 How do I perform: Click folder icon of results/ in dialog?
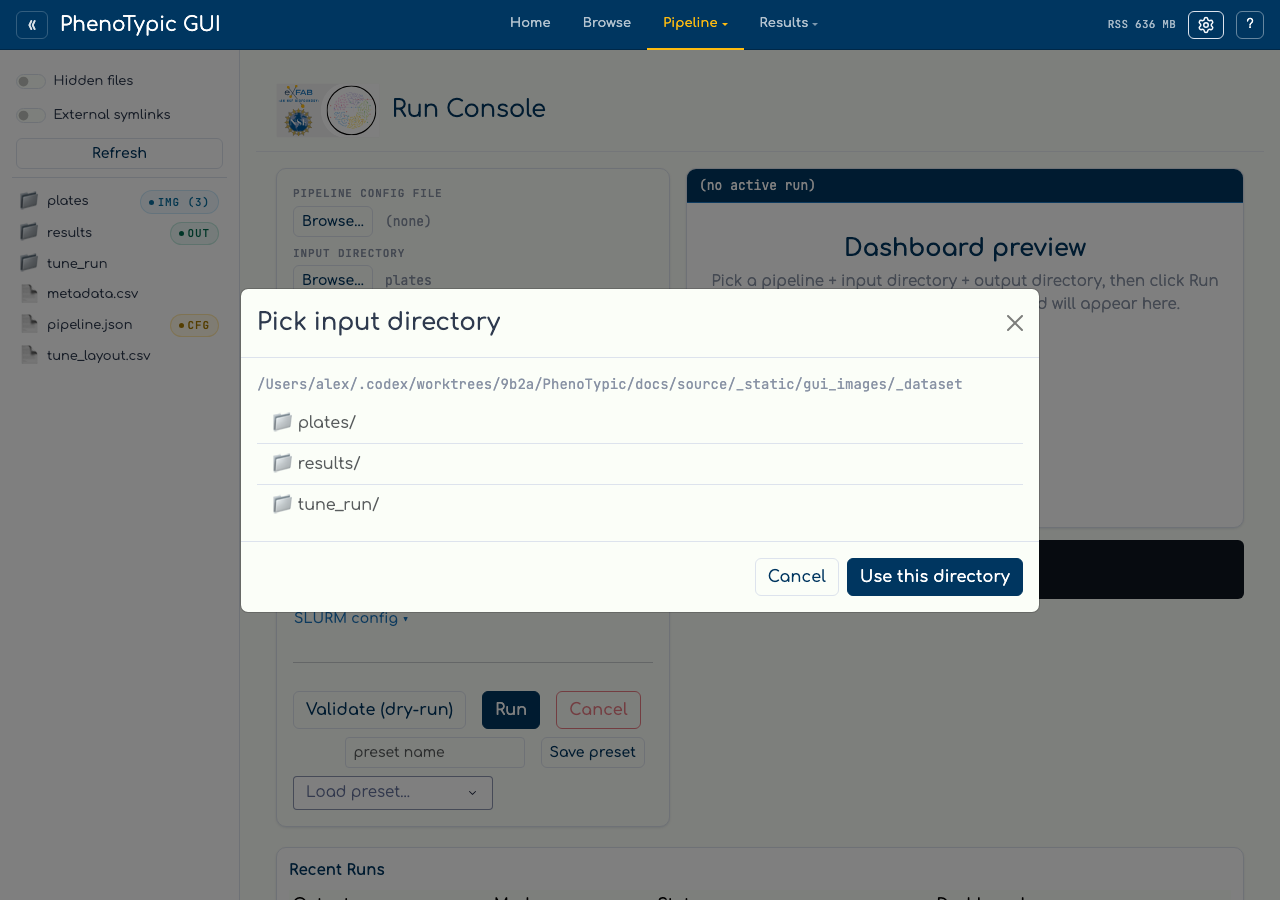point(282,463)
